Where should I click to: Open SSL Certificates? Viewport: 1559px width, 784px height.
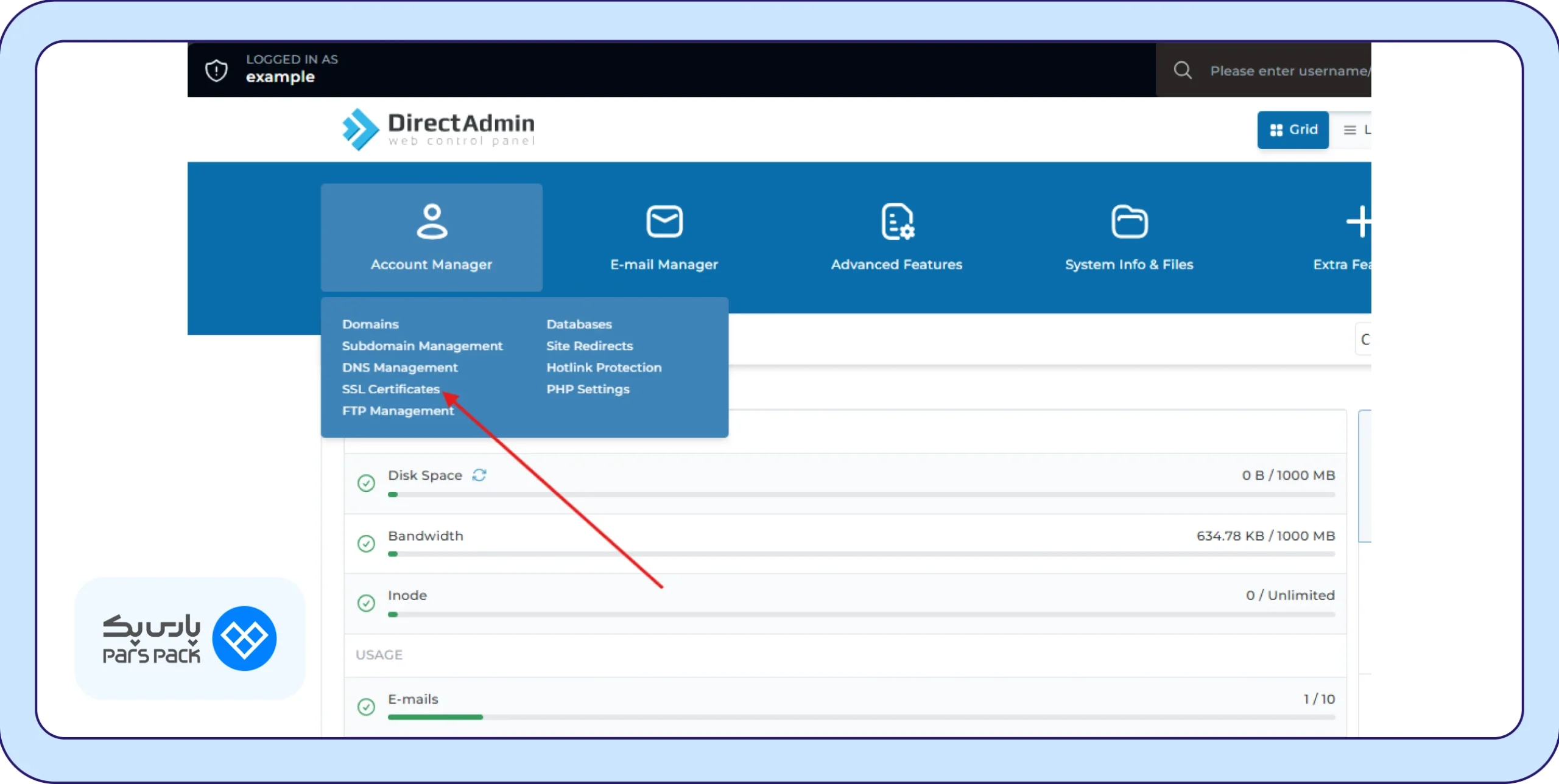point(390,389)
